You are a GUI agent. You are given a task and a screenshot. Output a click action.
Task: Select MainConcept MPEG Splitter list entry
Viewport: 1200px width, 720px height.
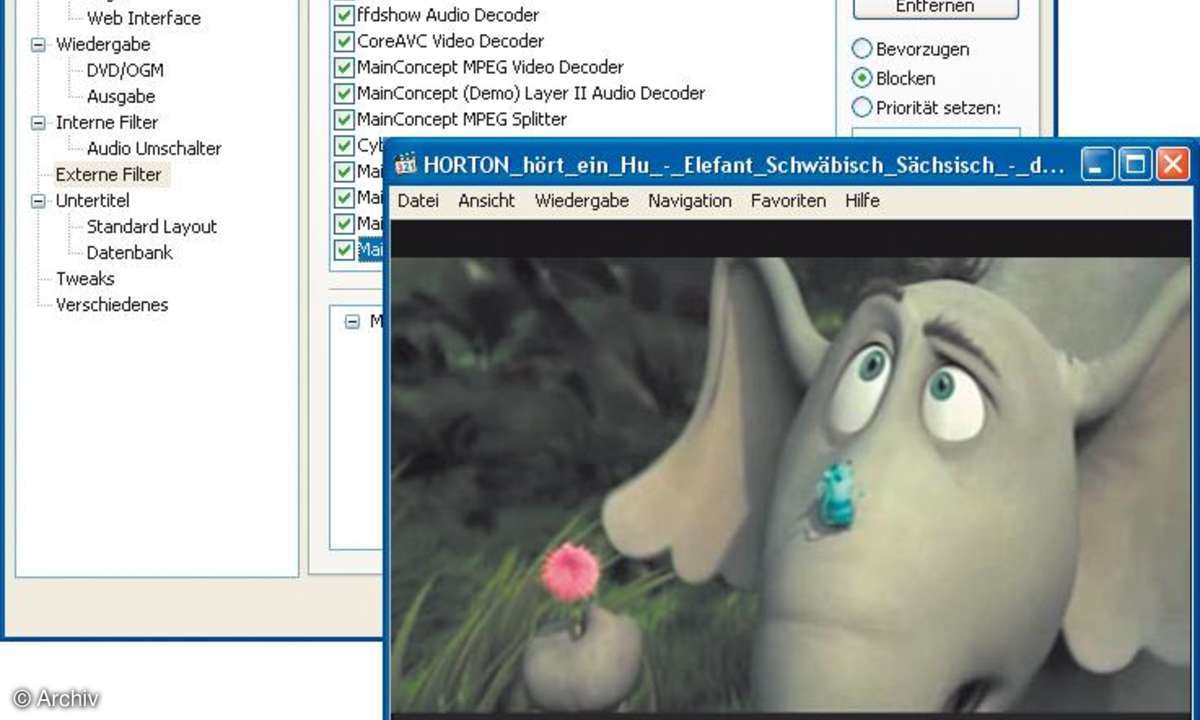coord(462,120)
